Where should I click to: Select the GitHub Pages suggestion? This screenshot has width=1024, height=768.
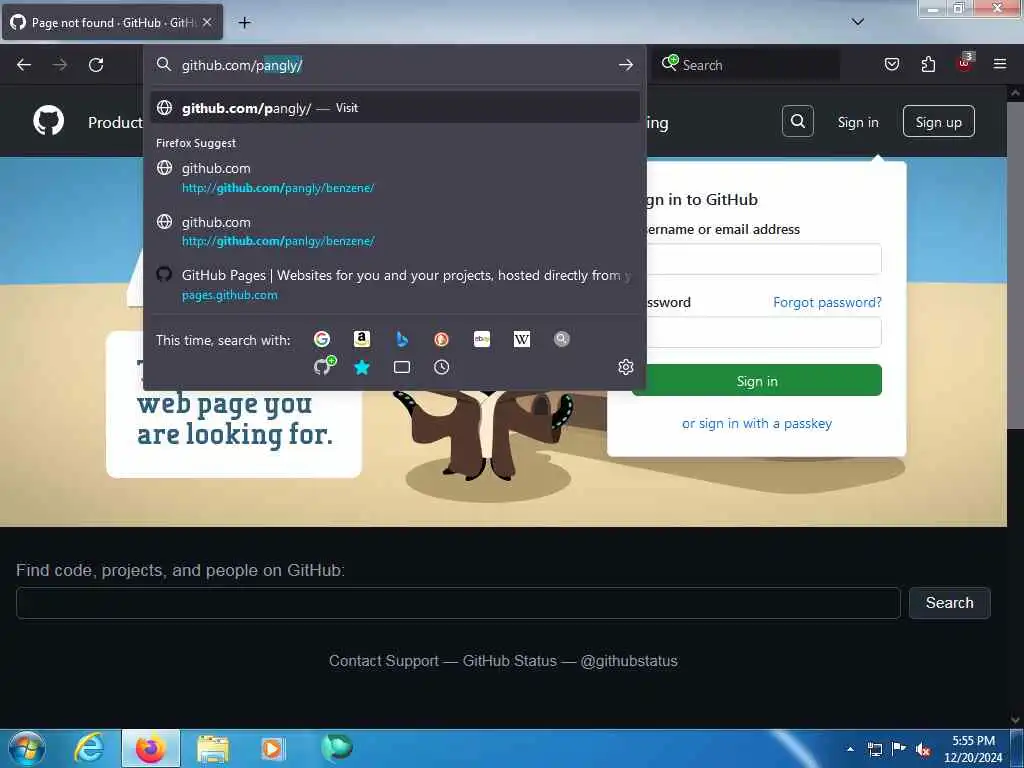coord(394,285)
